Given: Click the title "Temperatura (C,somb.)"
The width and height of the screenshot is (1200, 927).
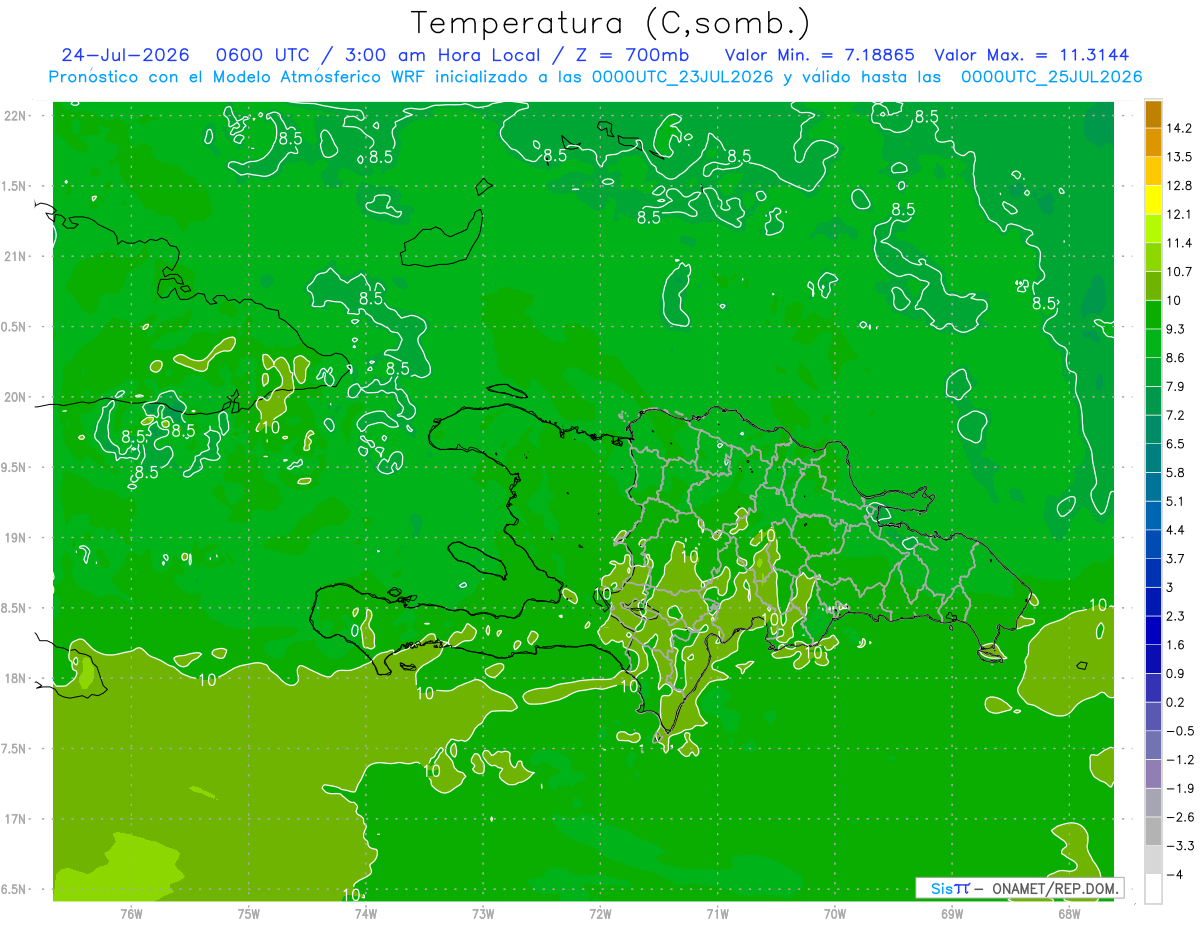Looking at the screenshot, I should click(611, 23).
